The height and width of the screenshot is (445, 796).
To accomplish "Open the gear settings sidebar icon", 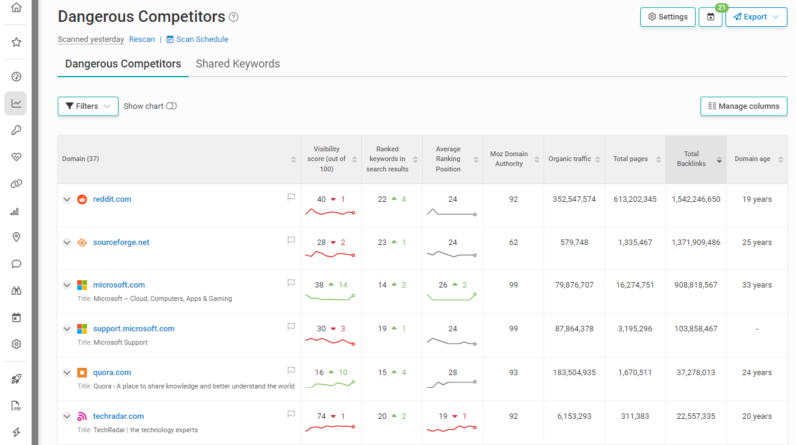I will click(x=16, y=344).
